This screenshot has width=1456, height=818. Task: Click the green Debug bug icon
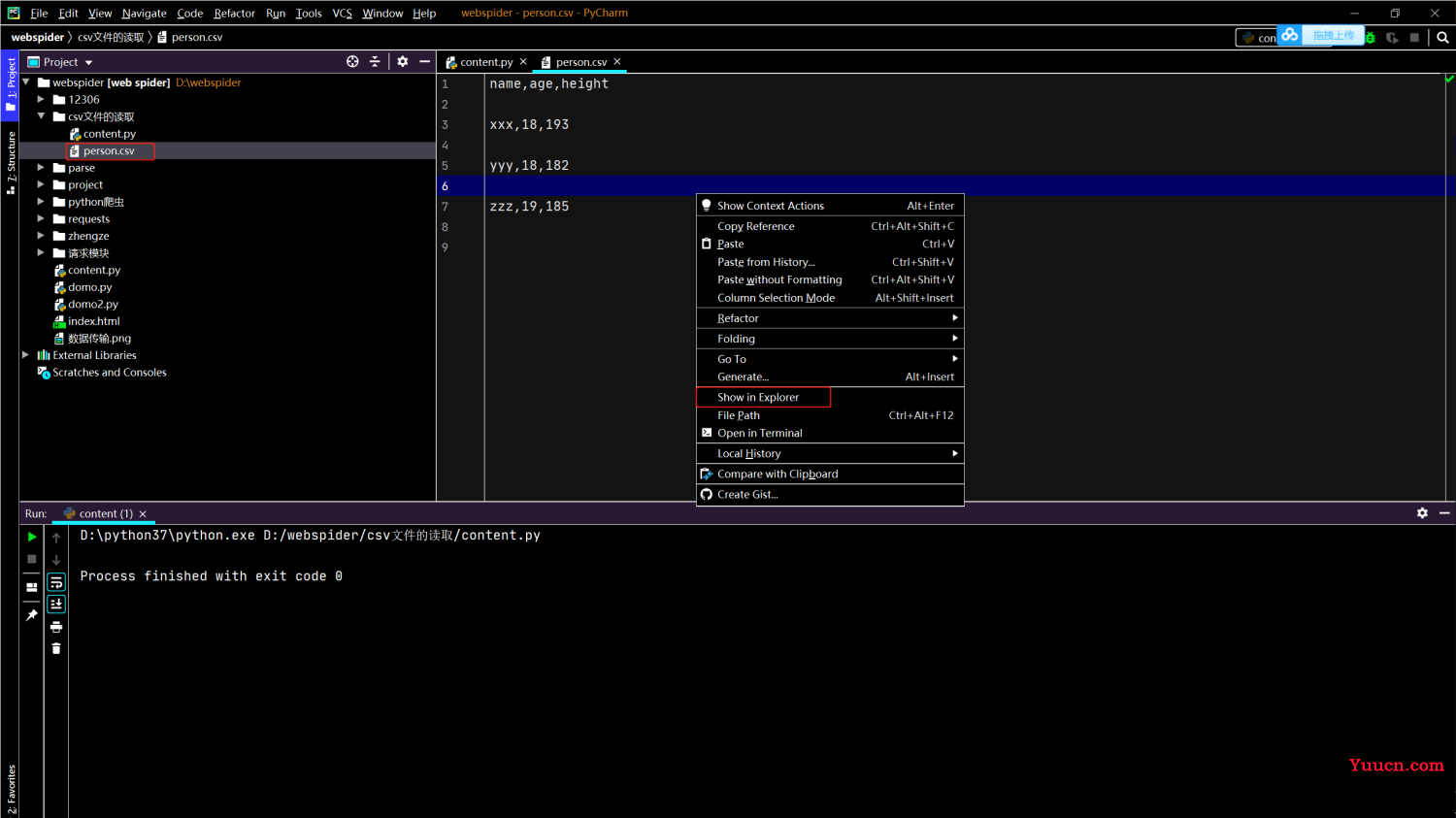1371,38
